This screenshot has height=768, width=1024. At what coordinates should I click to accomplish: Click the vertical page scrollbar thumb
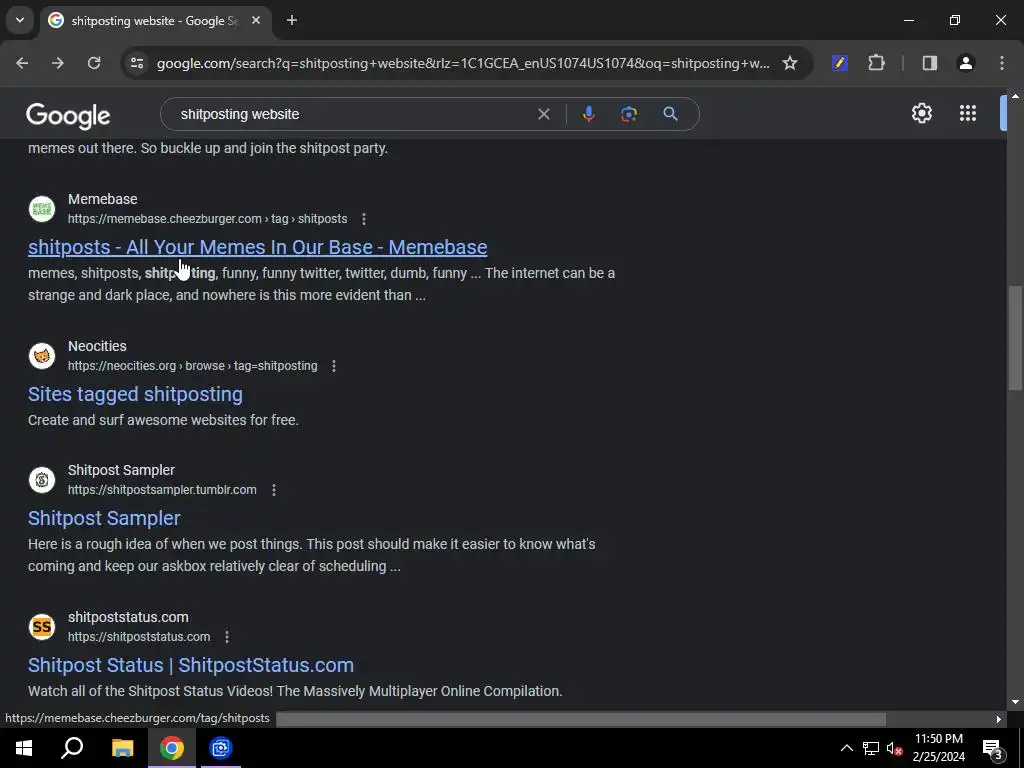[1015, 338]
